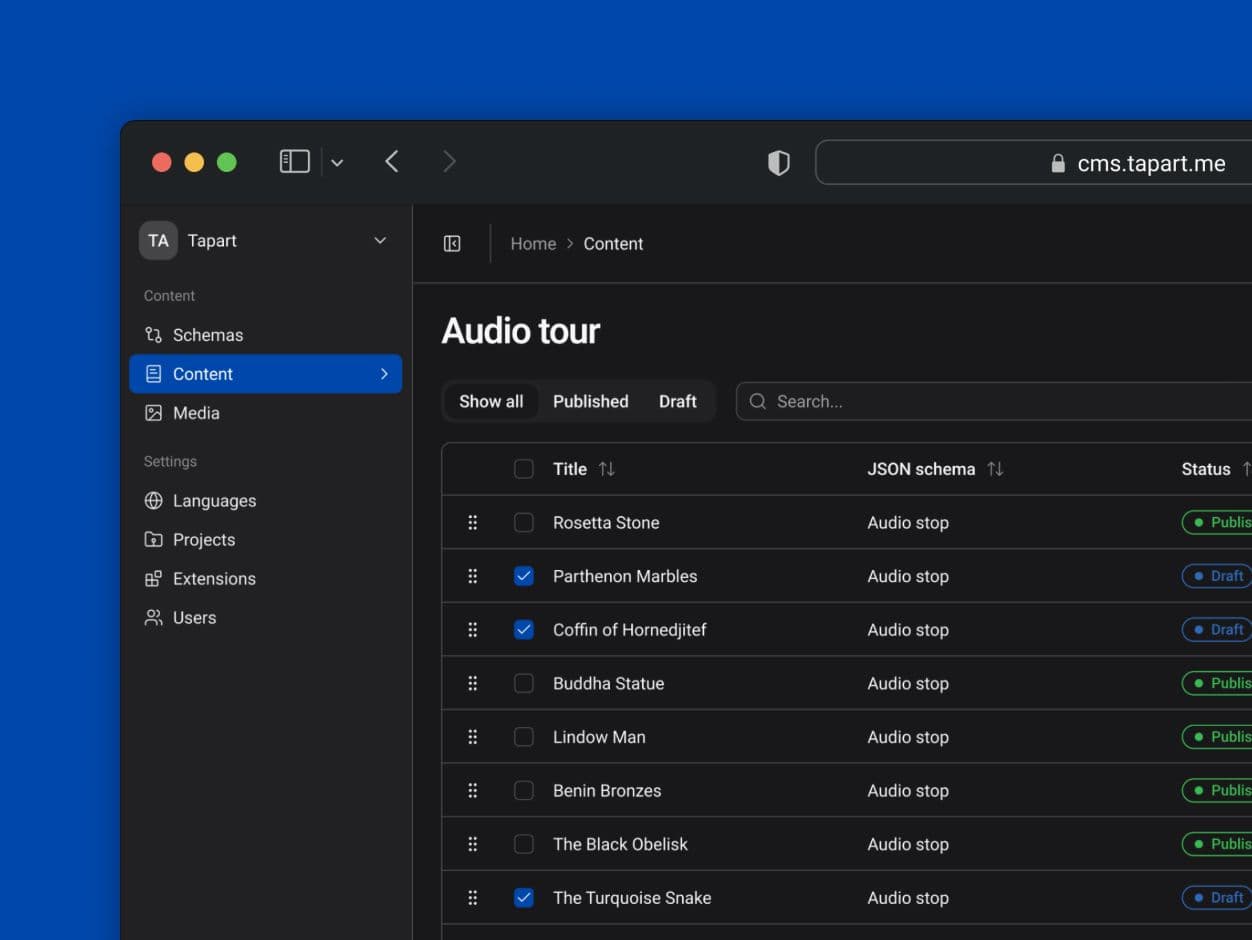Uncheck The Turquoise Snake checkbox
Viewport: 1252px width, 940px height.
pos(524,898)
